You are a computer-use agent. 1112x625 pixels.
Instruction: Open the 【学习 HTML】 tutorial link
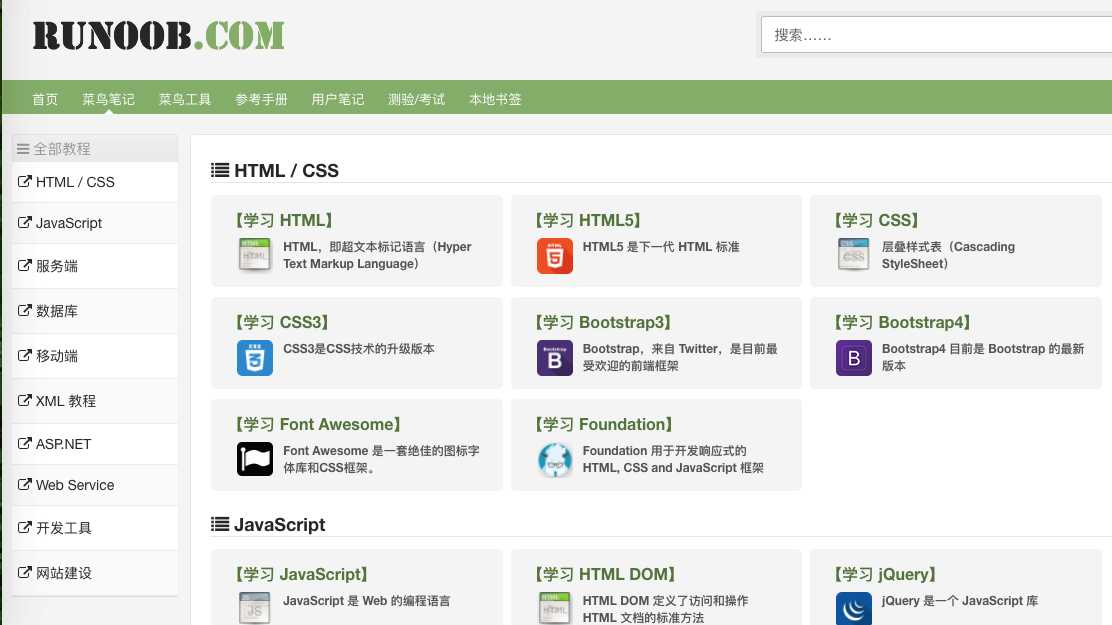coord(284,221)
